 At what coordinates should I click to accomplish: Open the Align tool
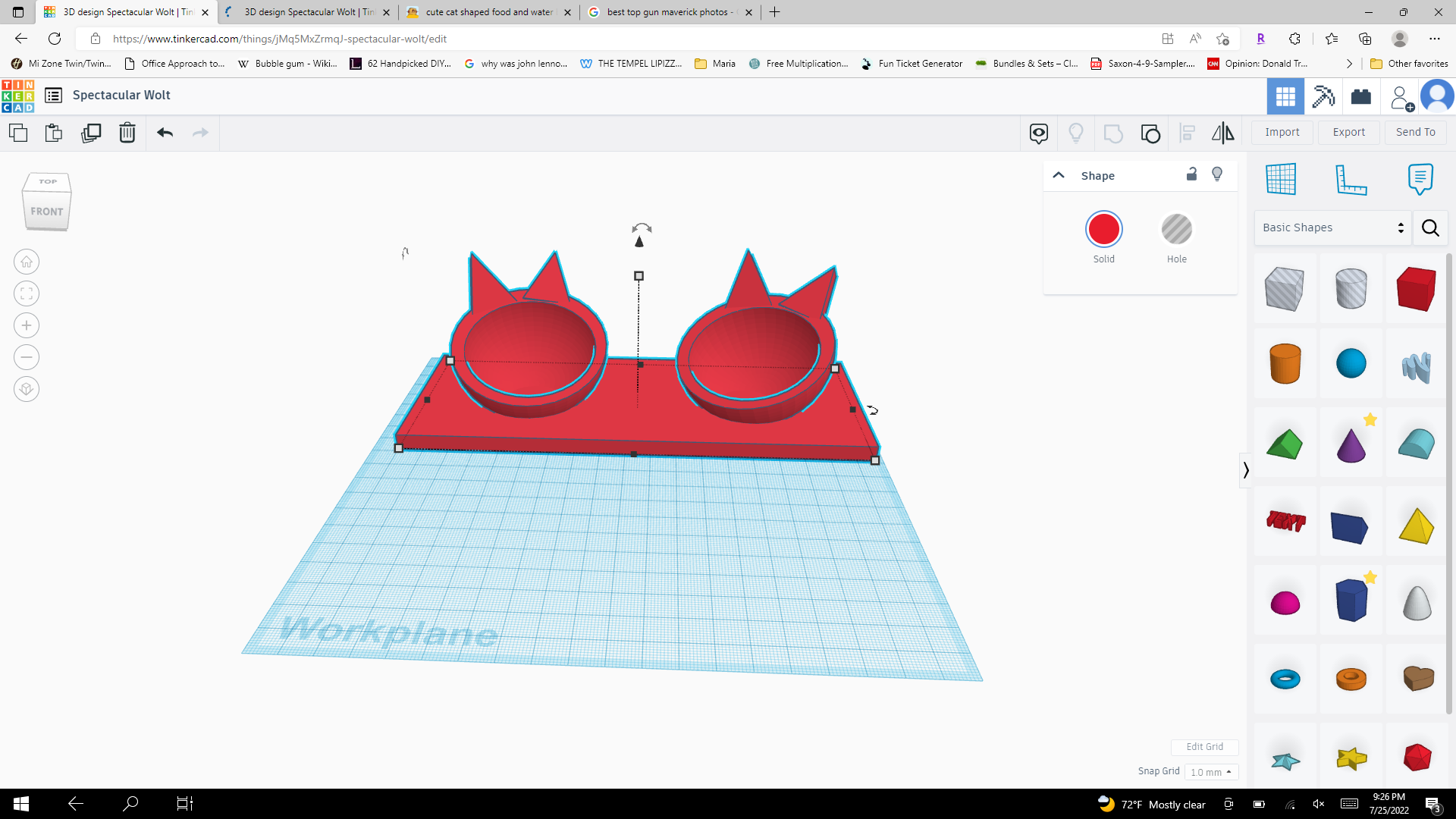tap(1188, 133)
